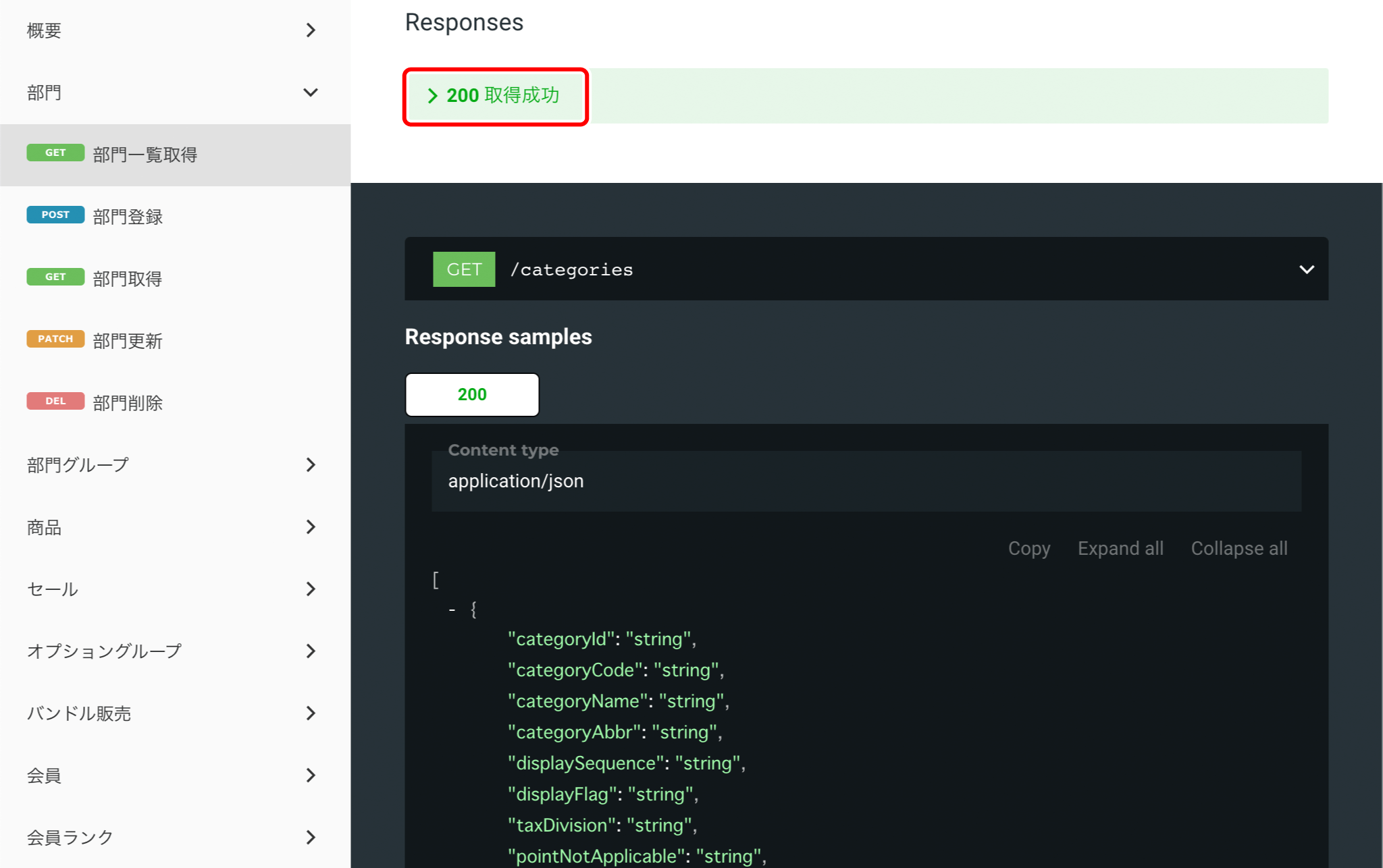
Task: Click the chevron icon next to 概要
Action: coord(310,30)
